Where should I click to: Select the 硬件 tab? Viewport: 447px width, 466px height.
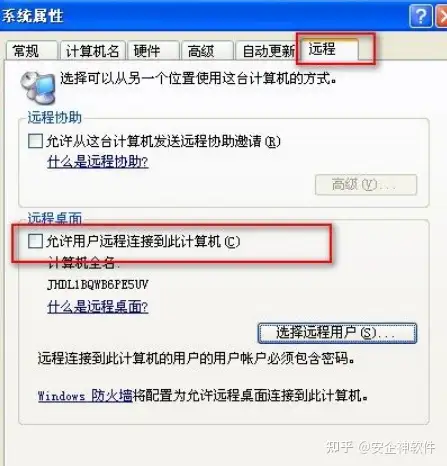pos(153,51)
